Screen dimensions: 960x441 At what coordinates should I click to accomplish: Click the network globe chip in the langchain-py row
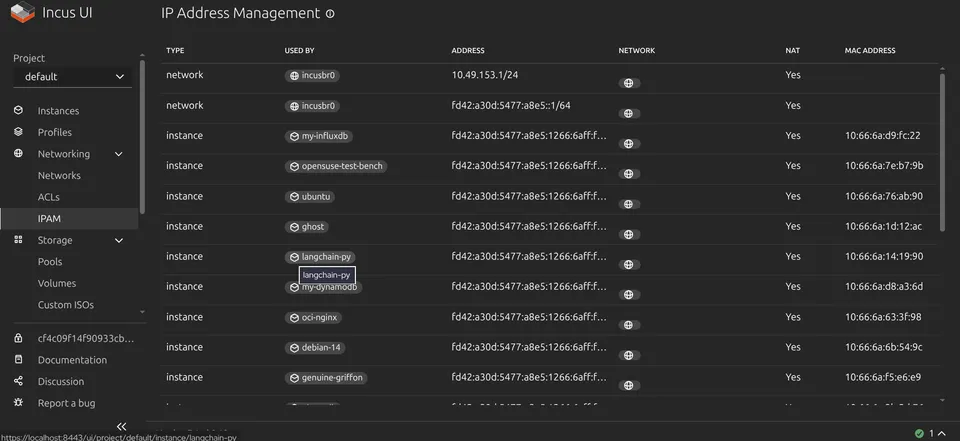[x=629, y=265]
